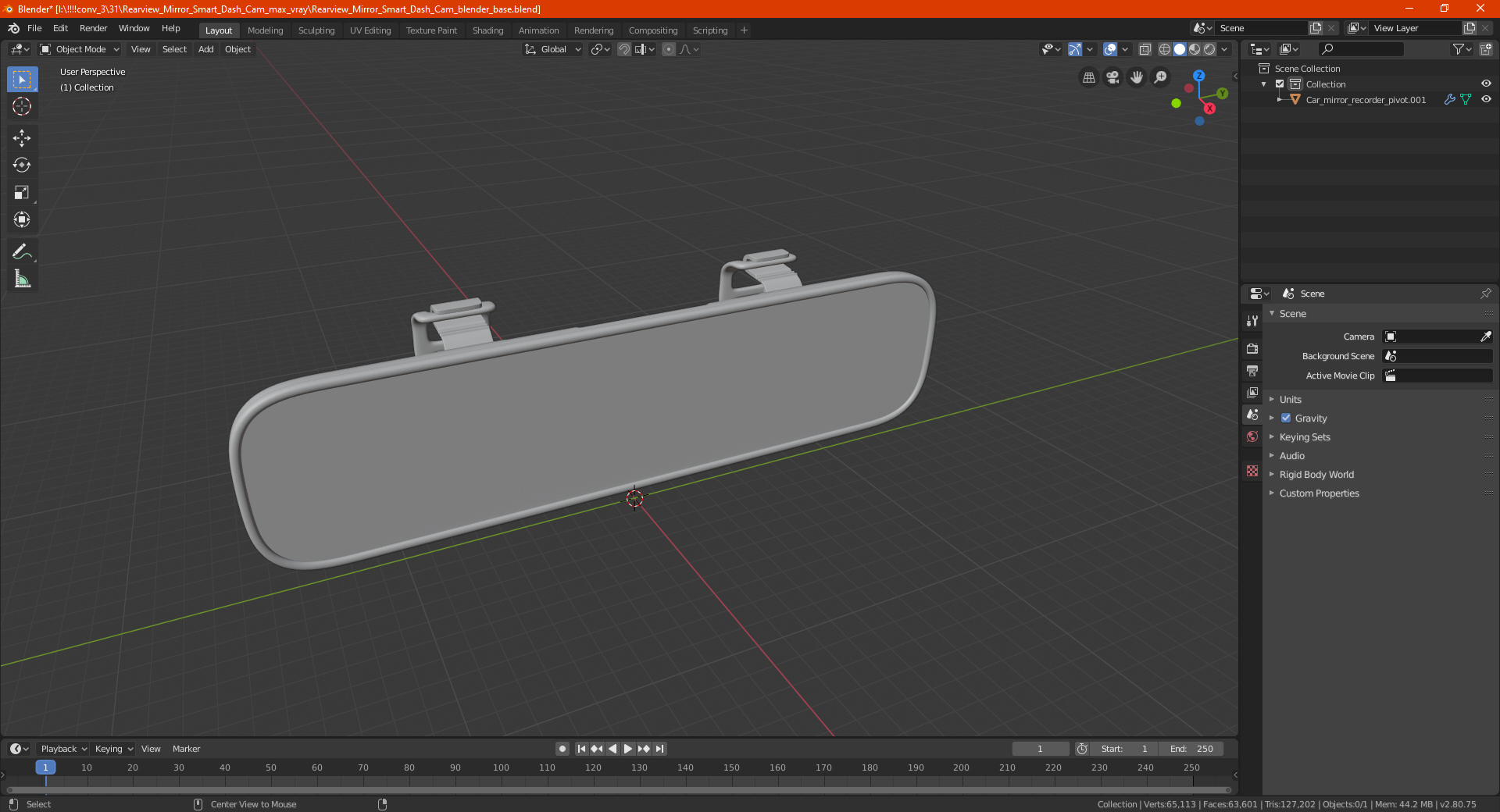Toggle camera view in viewport
Image resolution: width=1500 pixels, height=812 pixels.
click(1112, 77)
